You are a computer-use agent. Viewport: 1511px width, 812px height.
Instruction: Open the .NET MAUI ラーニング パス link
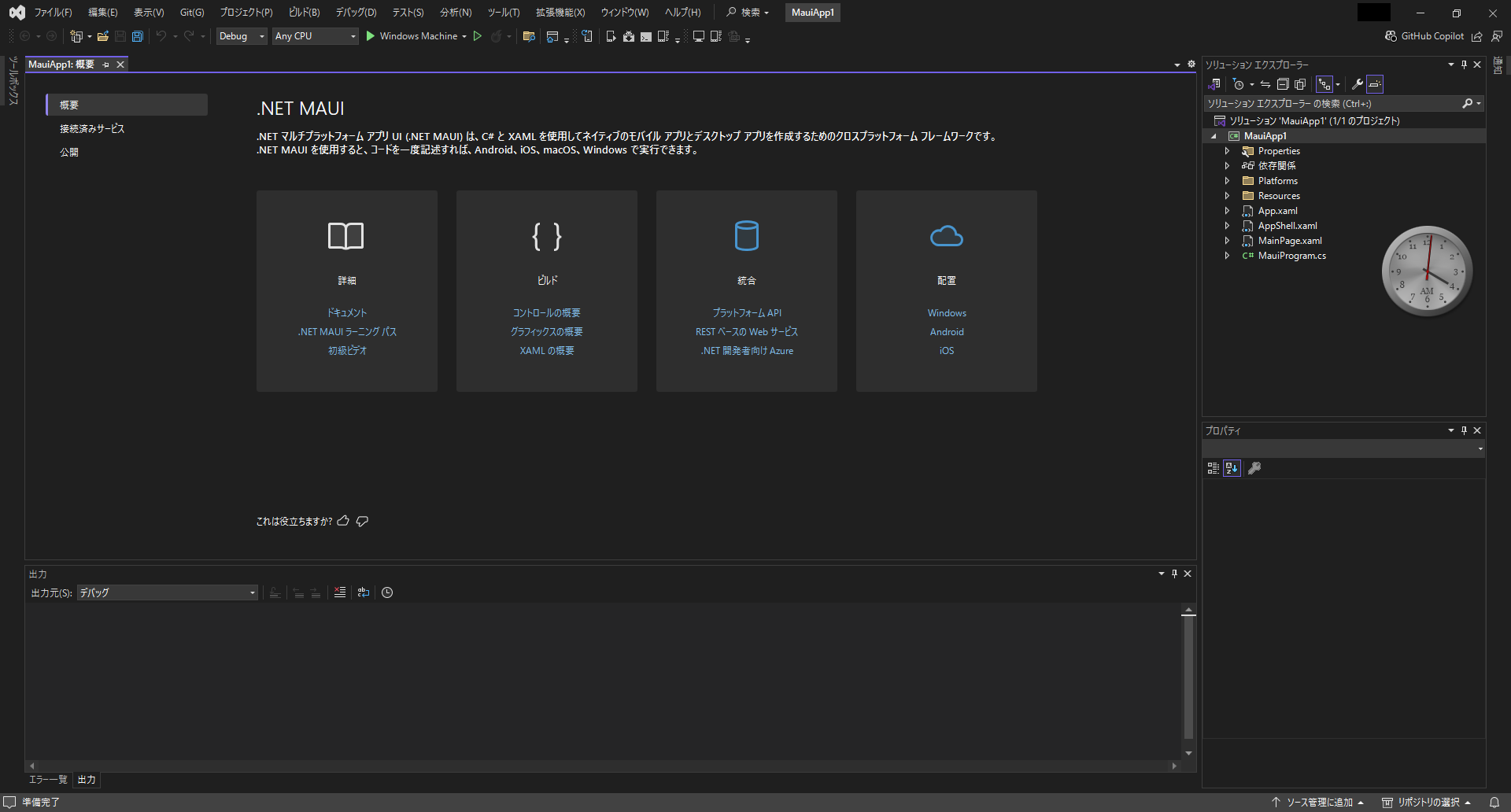pos(347,332)
